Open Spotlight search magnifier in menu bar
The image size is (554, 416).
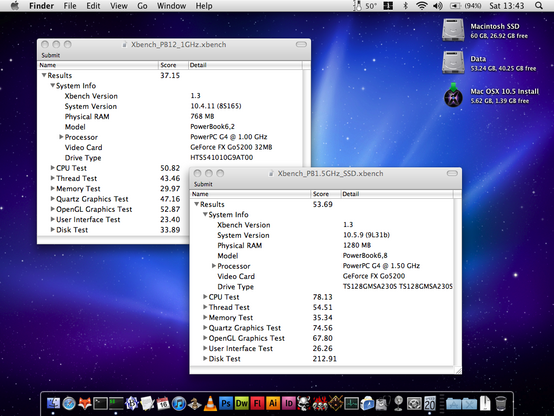click(x=538, y=6)
